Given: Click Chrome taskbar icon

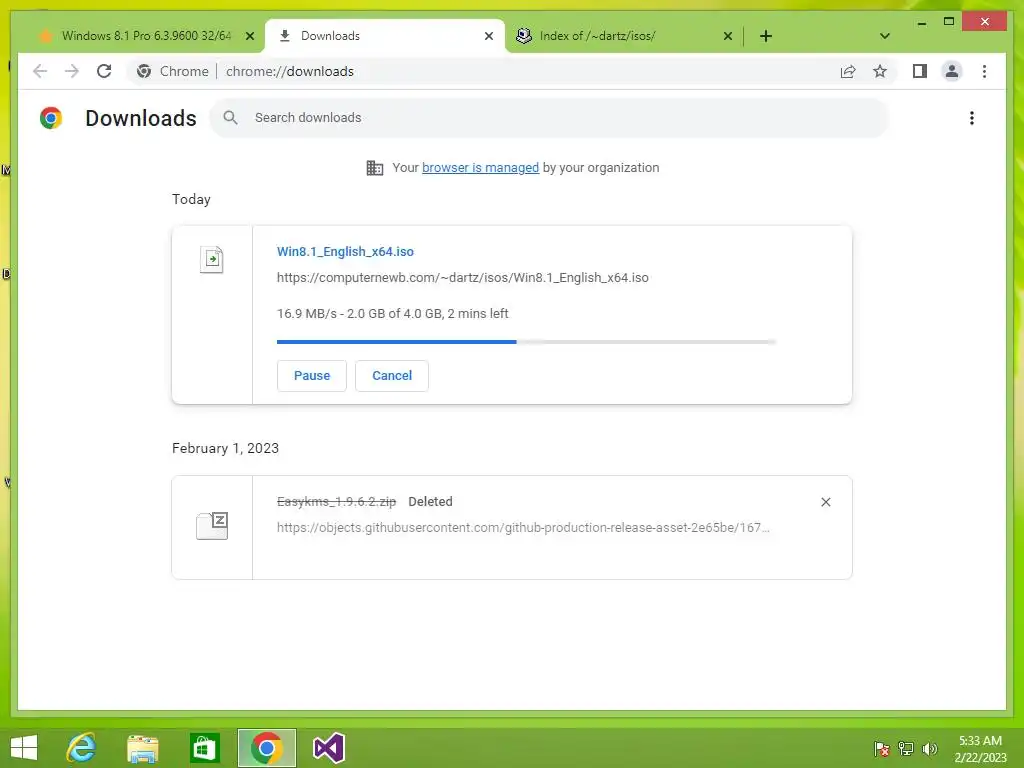Looking at the screenshot, I should coord(266,748).
